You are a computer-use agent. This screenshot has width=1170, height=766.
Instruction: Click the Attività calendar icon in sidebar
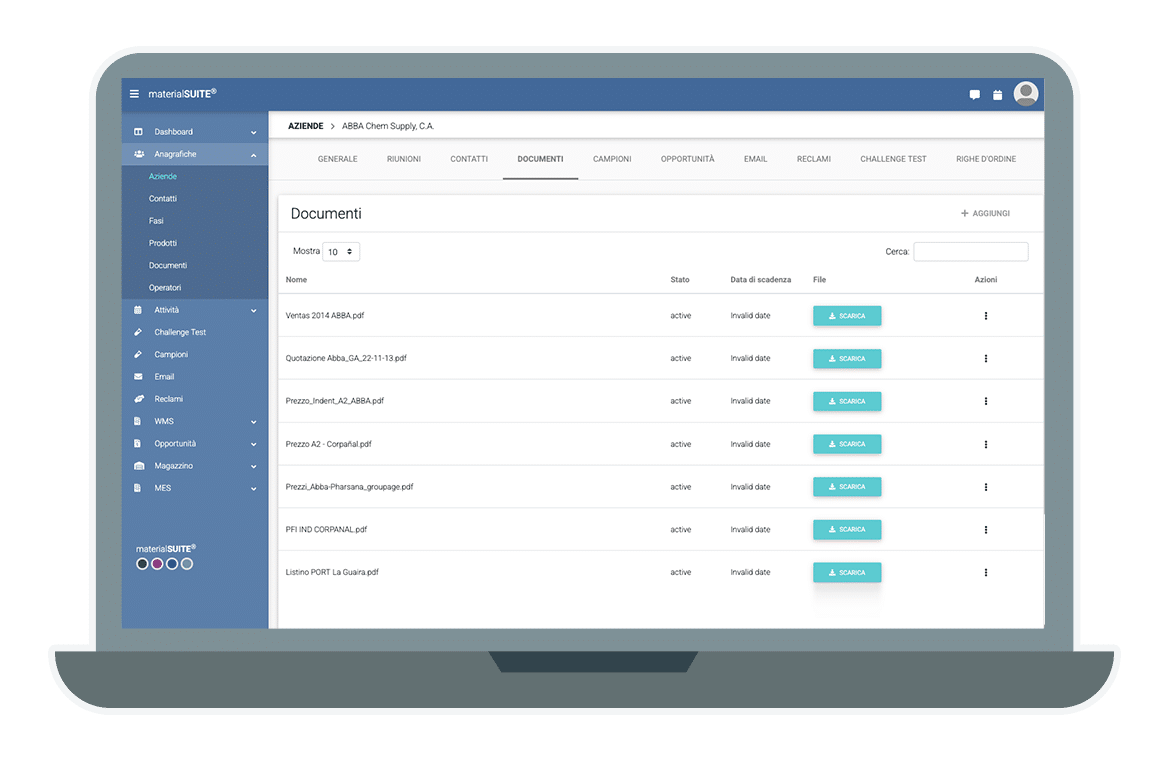click(137, 309)
